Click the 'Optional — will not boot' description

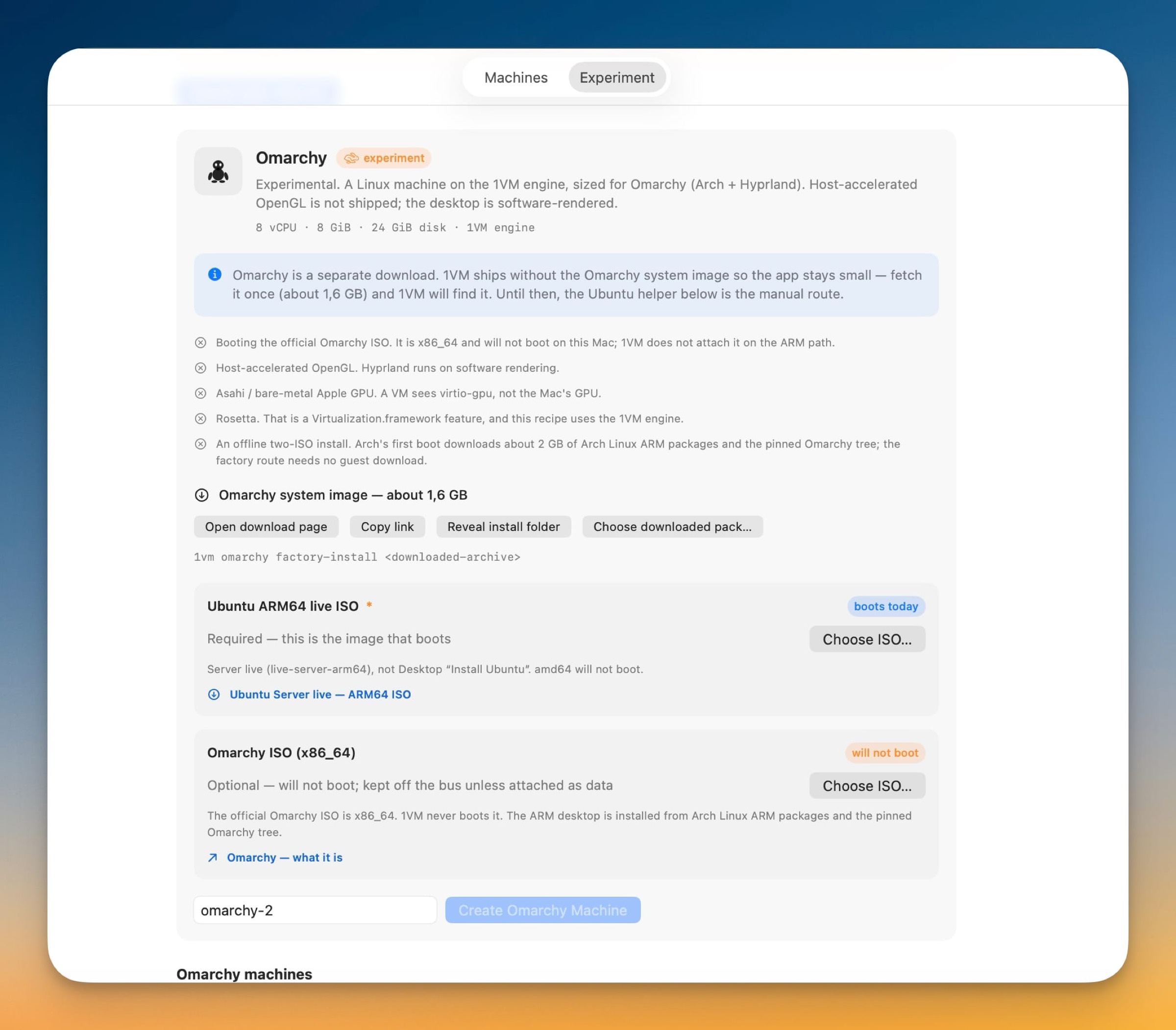tap(410, 786)
